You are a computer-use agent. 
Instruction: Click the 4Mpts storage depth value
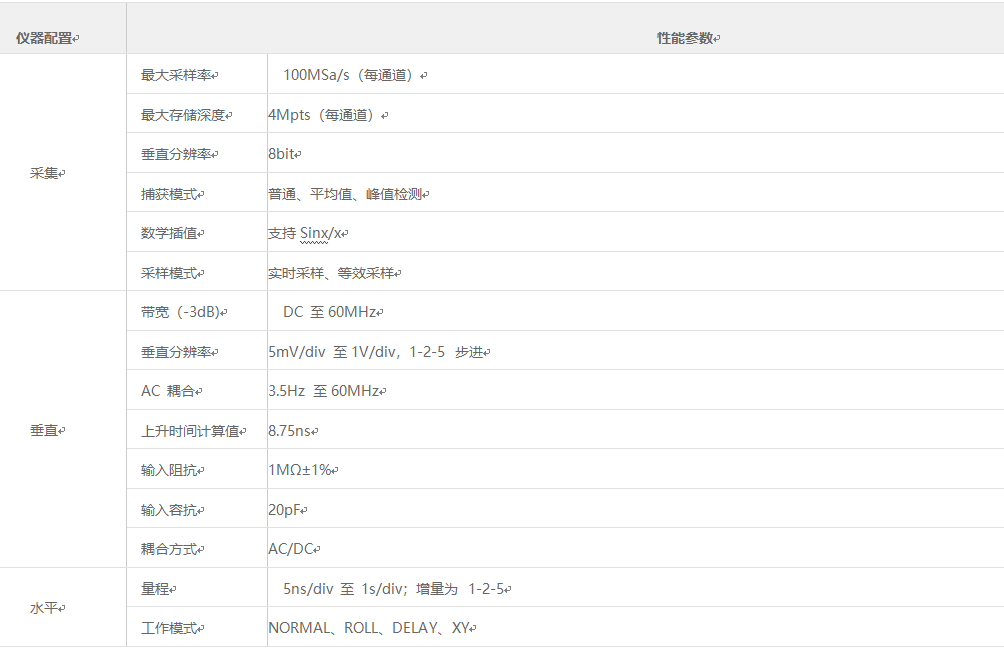point(324,115)
